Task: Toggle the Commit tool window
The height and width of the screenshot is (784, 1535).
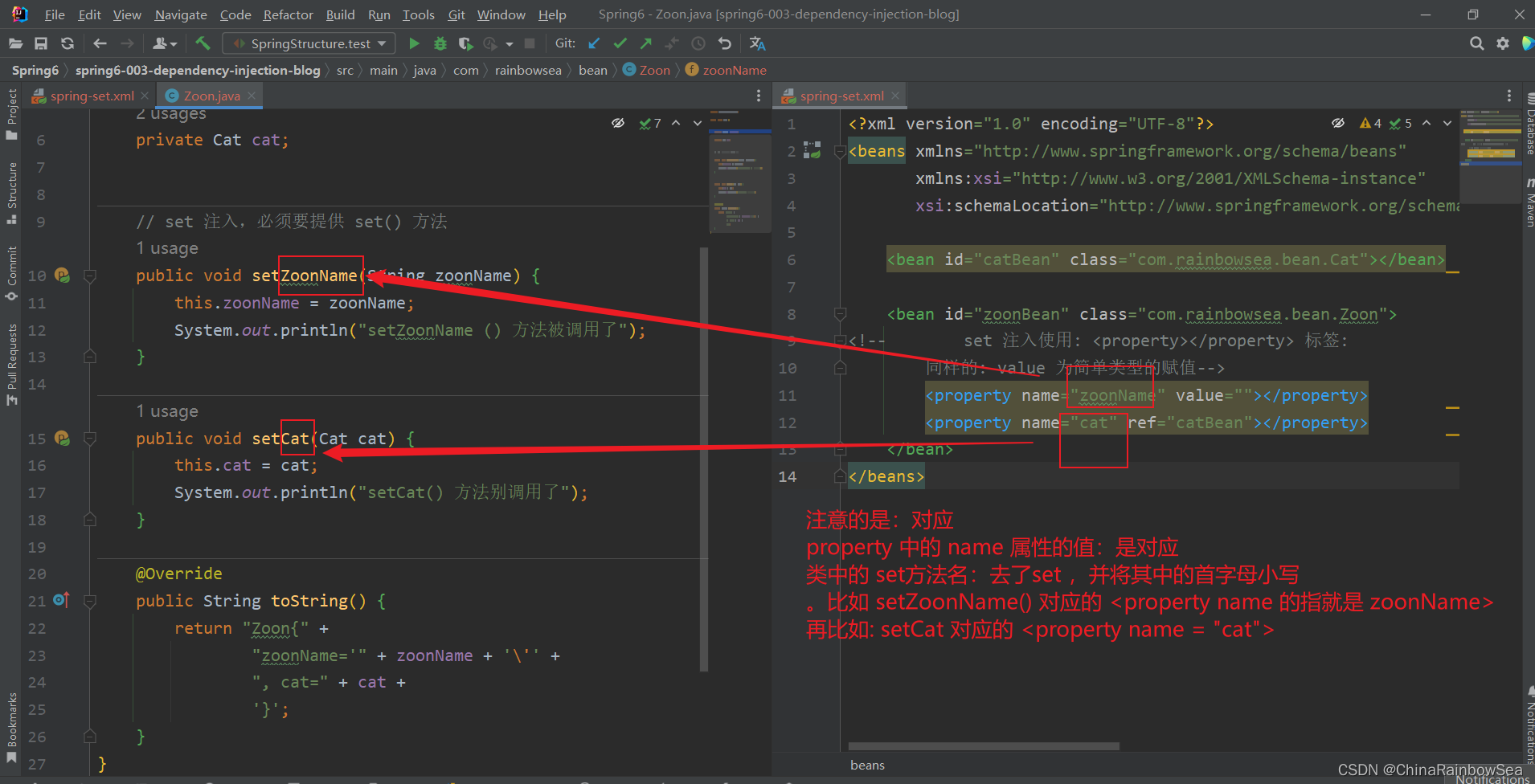Action: (x=11, y=274)
